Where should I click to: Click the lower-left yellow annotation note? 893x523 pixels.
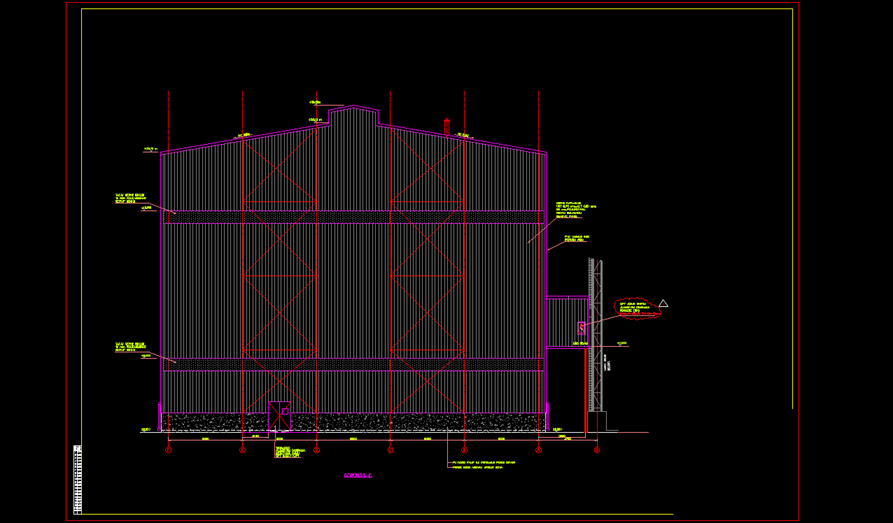click(x=129, y=346)
